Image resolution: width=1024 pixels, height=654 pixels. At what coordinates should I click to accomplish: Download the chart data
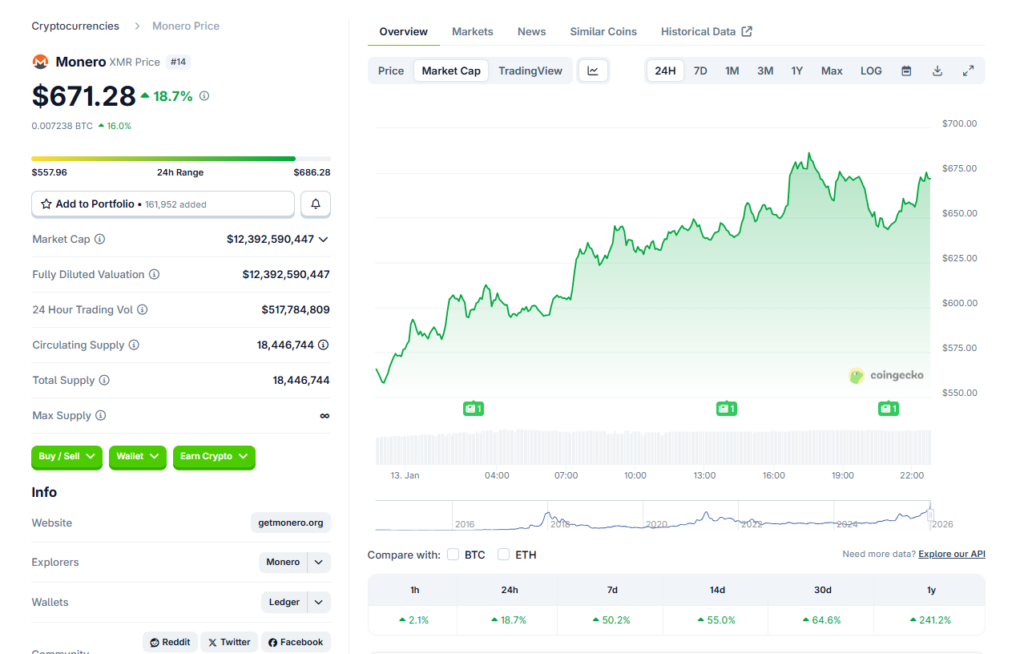click(x=937, y=71)
